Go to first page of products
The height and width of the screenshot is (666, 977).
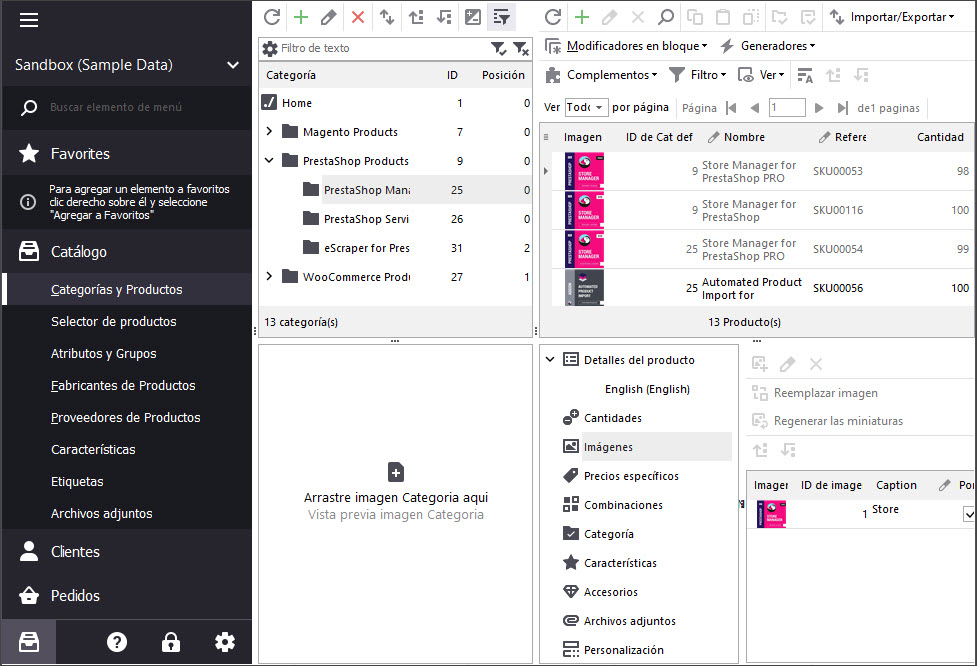(x=732, y=108)
